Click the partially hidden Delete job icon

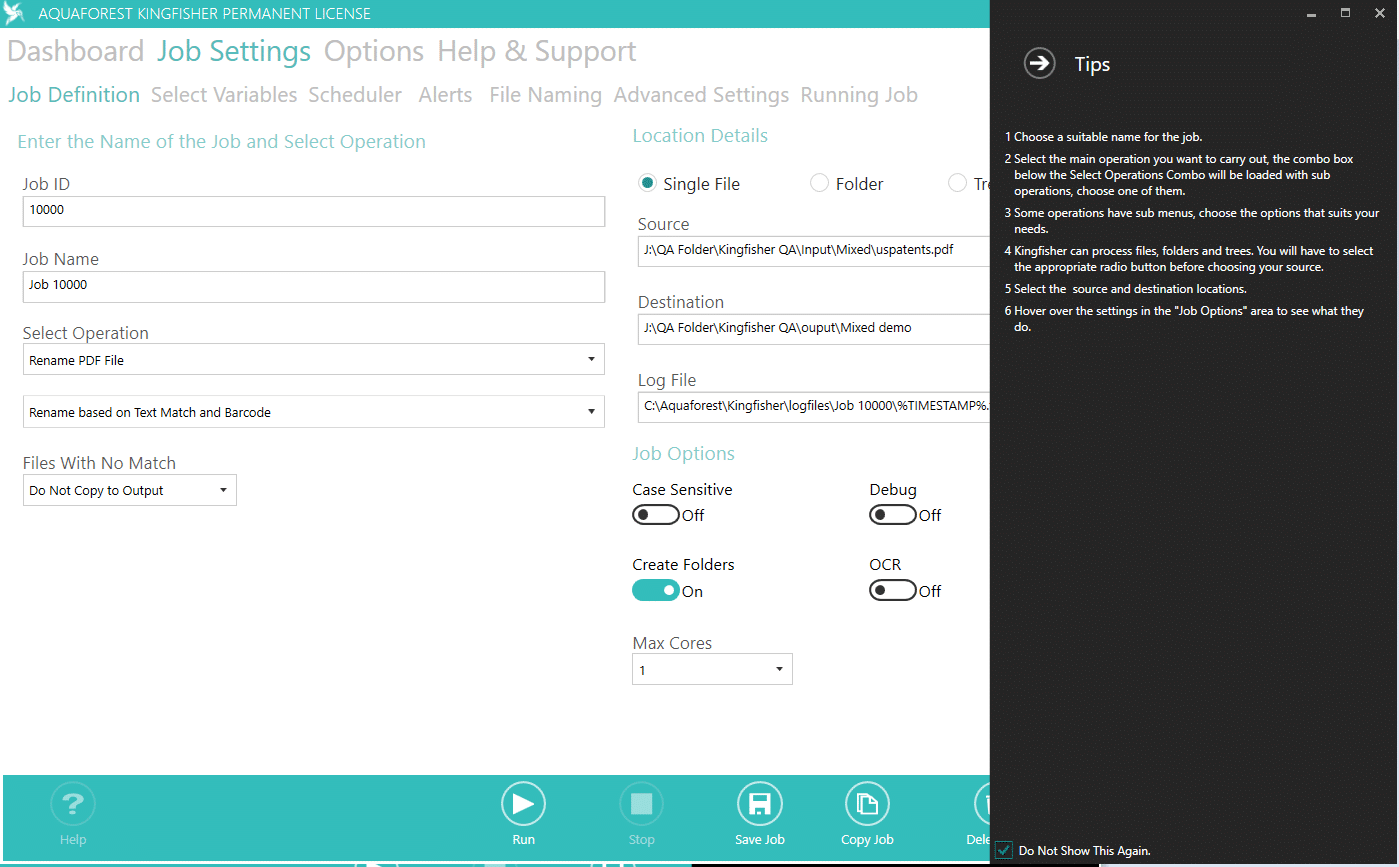982,803
